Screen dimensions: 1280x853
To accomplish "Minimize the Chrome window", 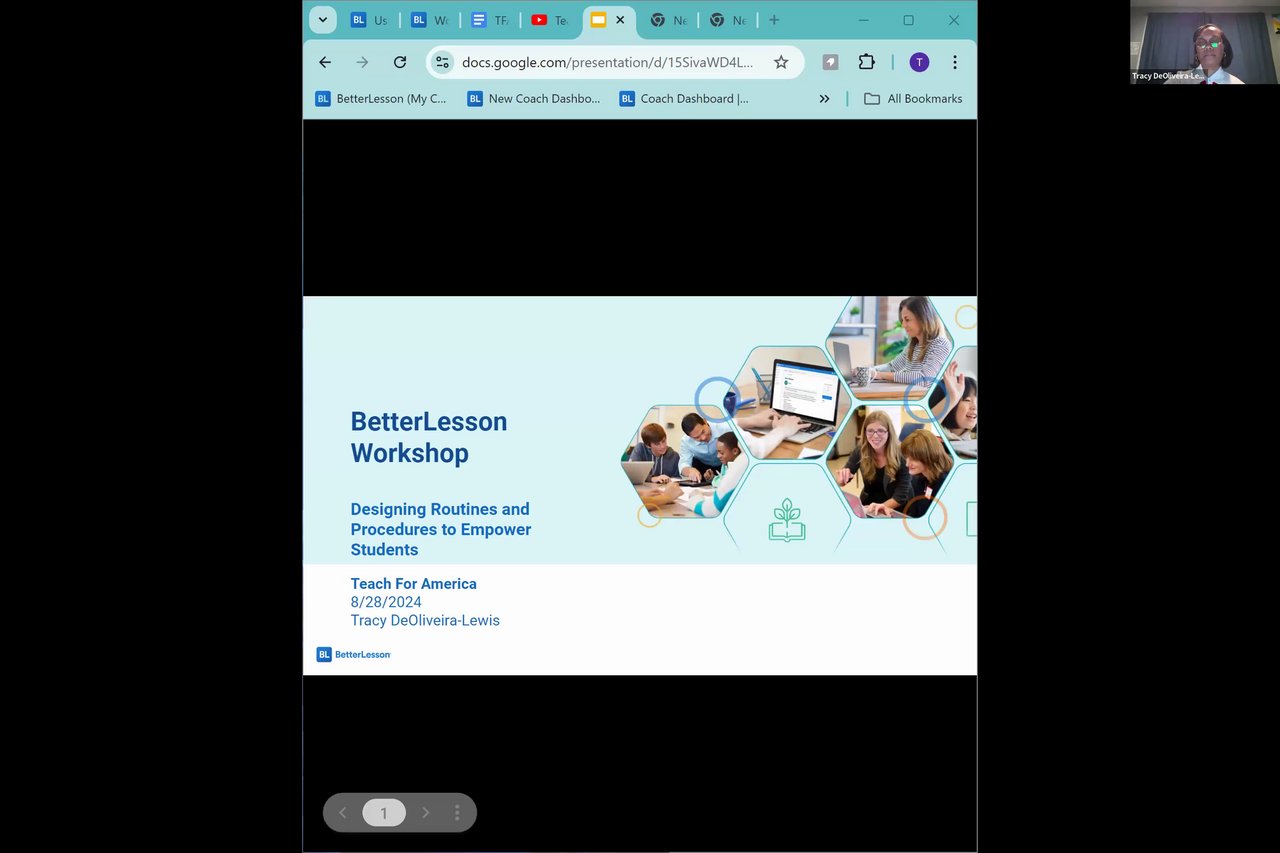I will [x=863, y=20].
